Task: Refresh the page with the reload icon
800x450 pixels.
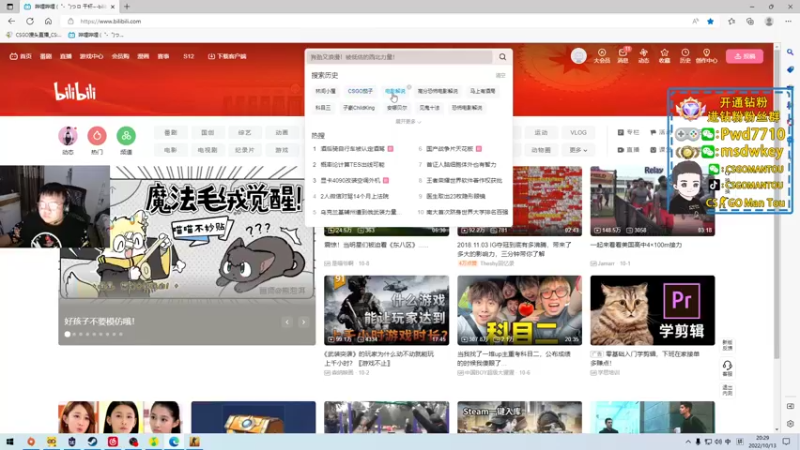Action: [x=30, y=21]
